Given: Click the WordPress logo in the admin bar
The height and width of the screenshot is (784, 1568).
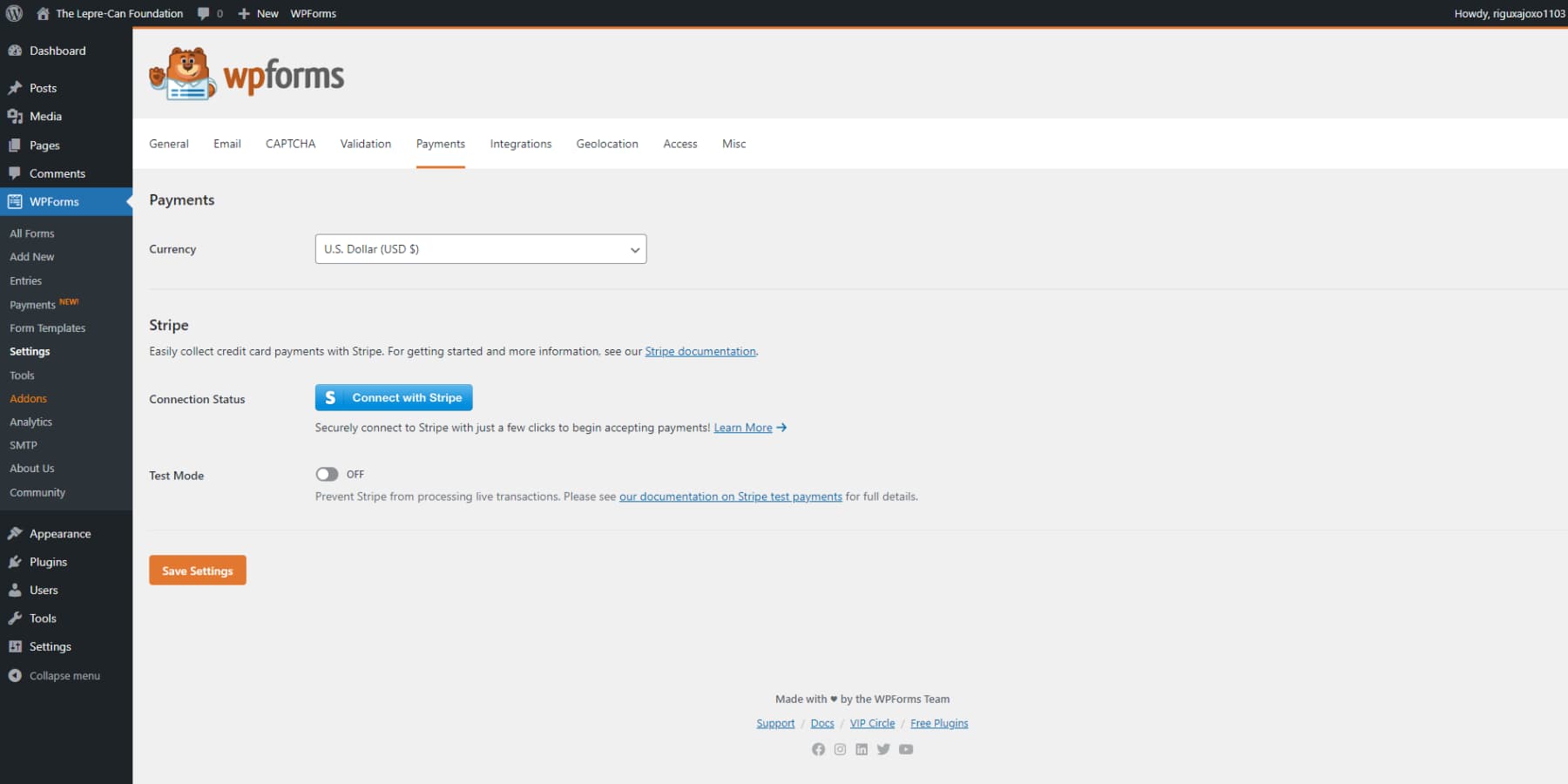Looking at the screenshot, I should pyautogui.click(x=14, y=13).
